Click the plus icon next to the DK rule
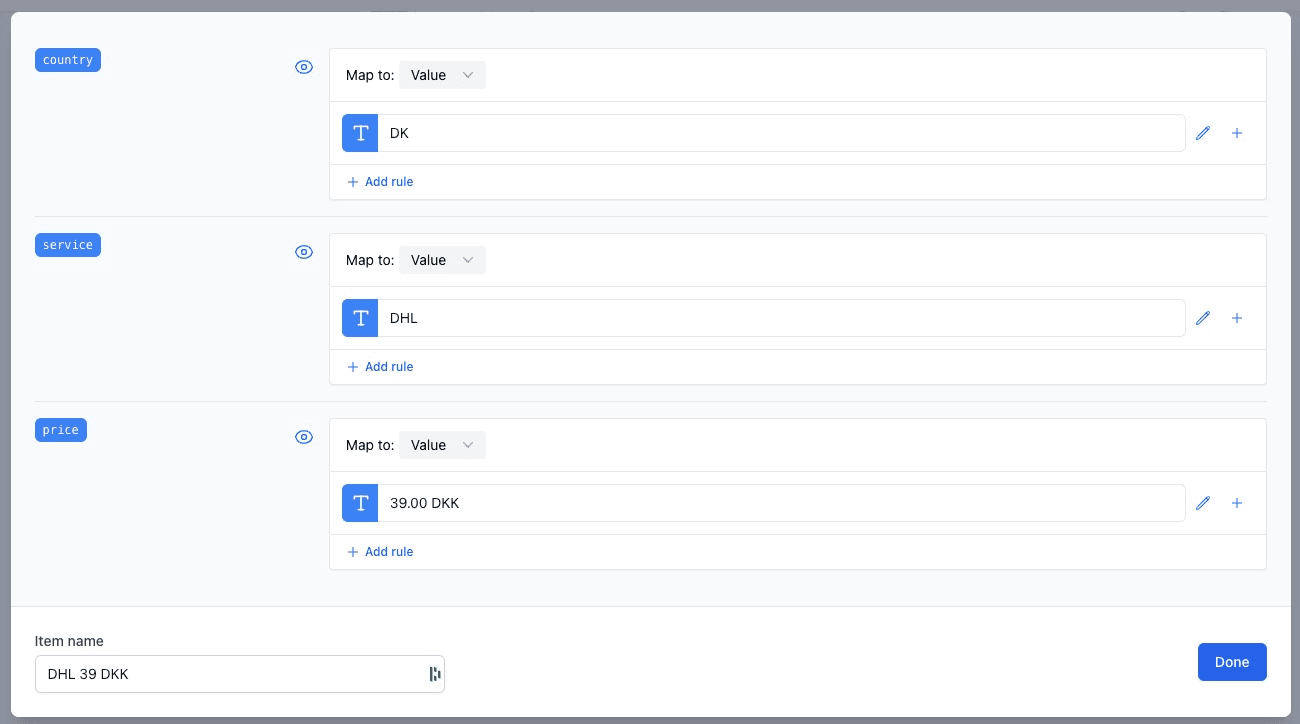Image resolution: width=1300 pixels, height=724 pixels. 1237,133
